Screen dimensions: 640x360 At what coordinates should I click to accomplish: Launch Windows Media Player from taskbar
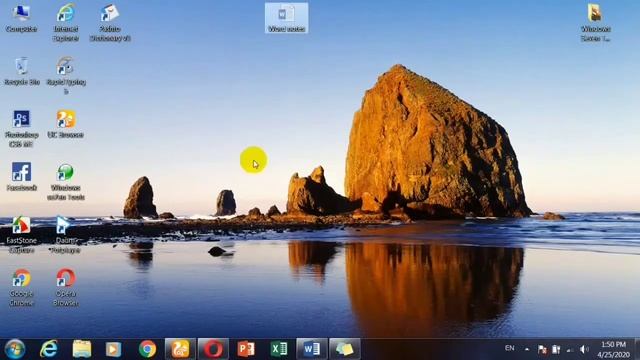click(113, 349)
